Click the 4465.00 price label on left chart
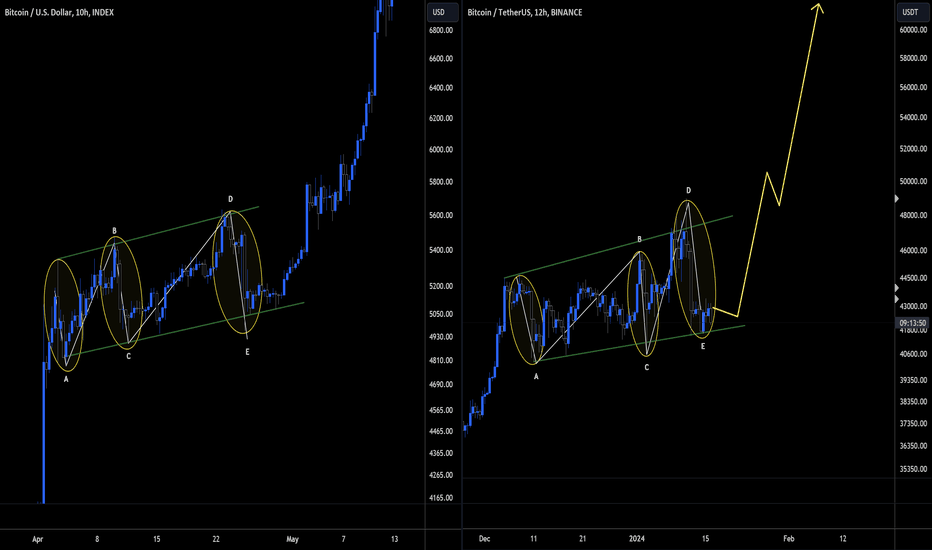 441,431
